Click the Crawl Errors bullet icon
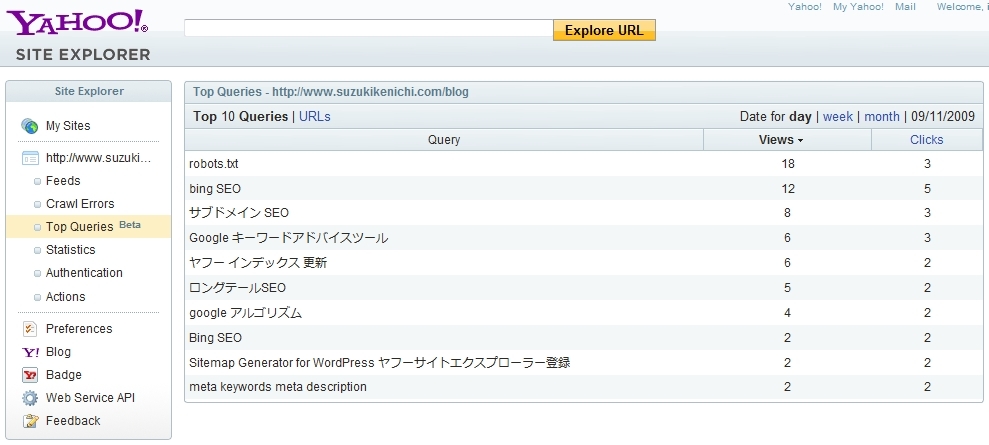 point(38,205)
